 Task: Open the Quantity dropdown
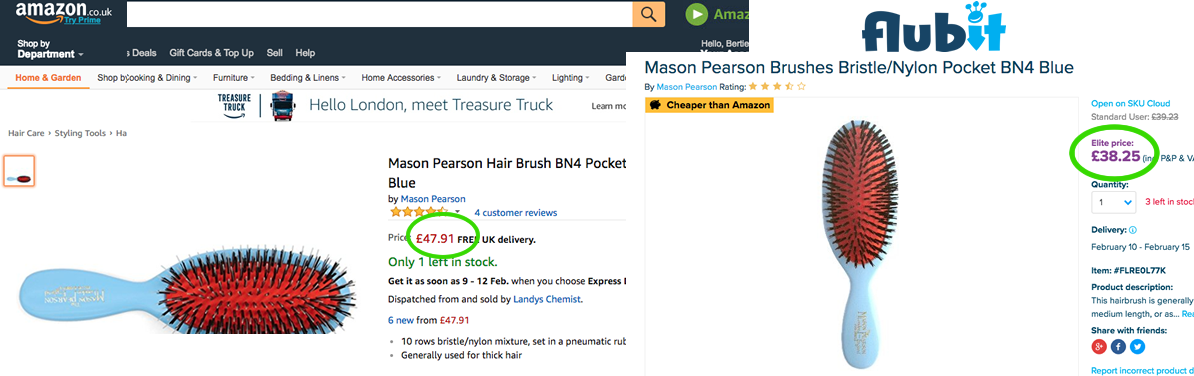[x=1113, y=202]
